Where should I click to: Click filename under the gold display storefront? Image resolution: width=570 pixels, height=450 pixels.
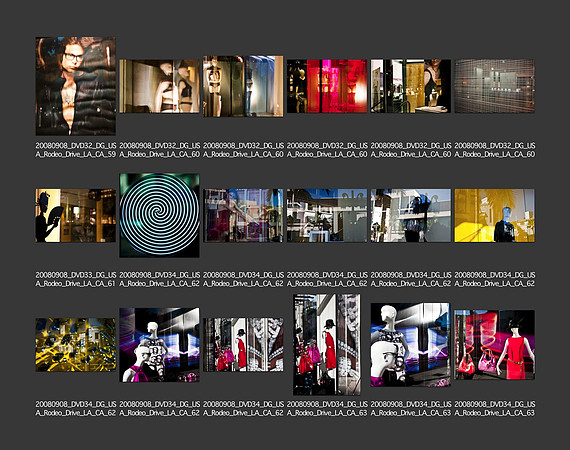[411, 150]
